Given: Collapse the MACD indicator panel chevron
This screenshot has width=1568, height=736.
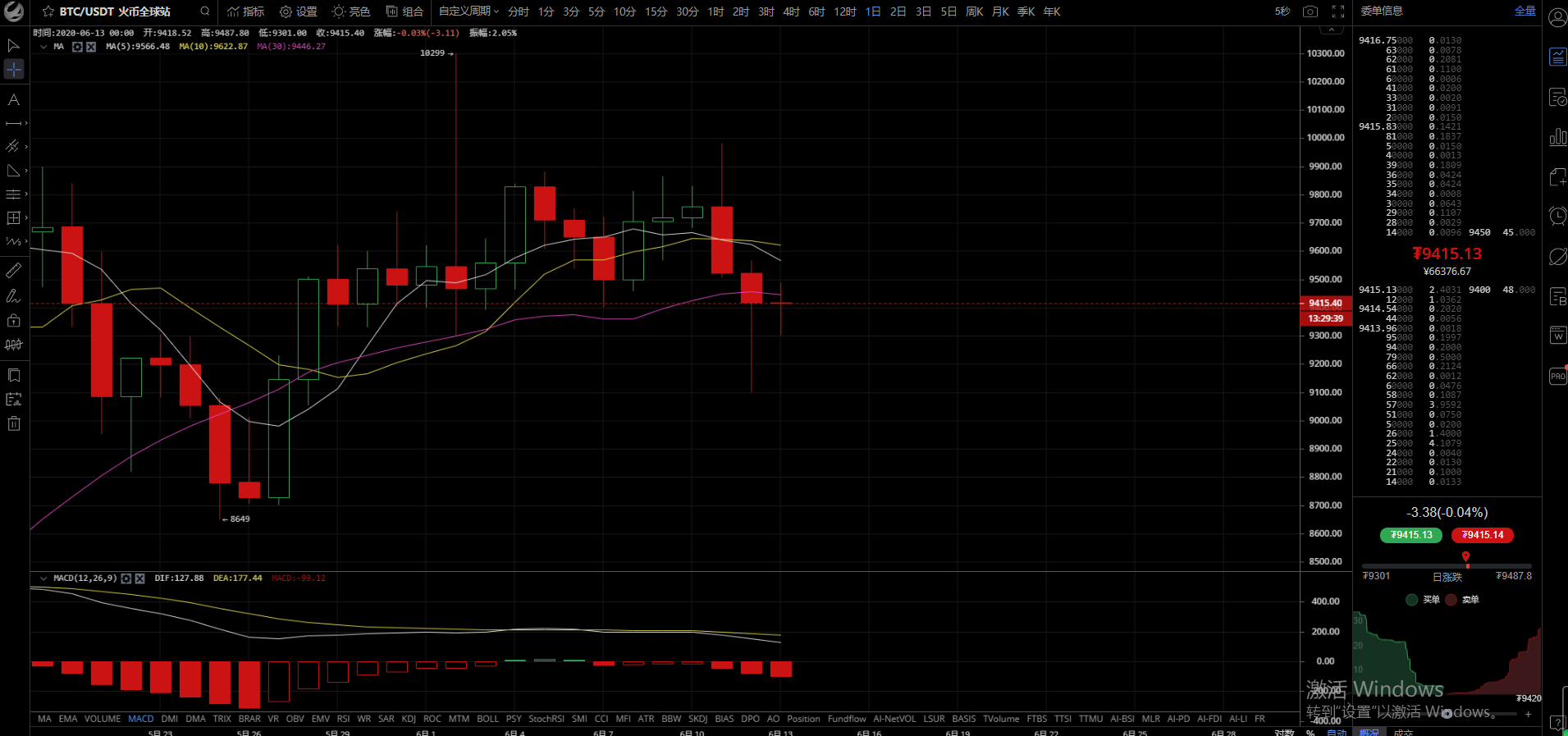Looking at the screenshot, I should pyautogui.click(x=43, y=578).
